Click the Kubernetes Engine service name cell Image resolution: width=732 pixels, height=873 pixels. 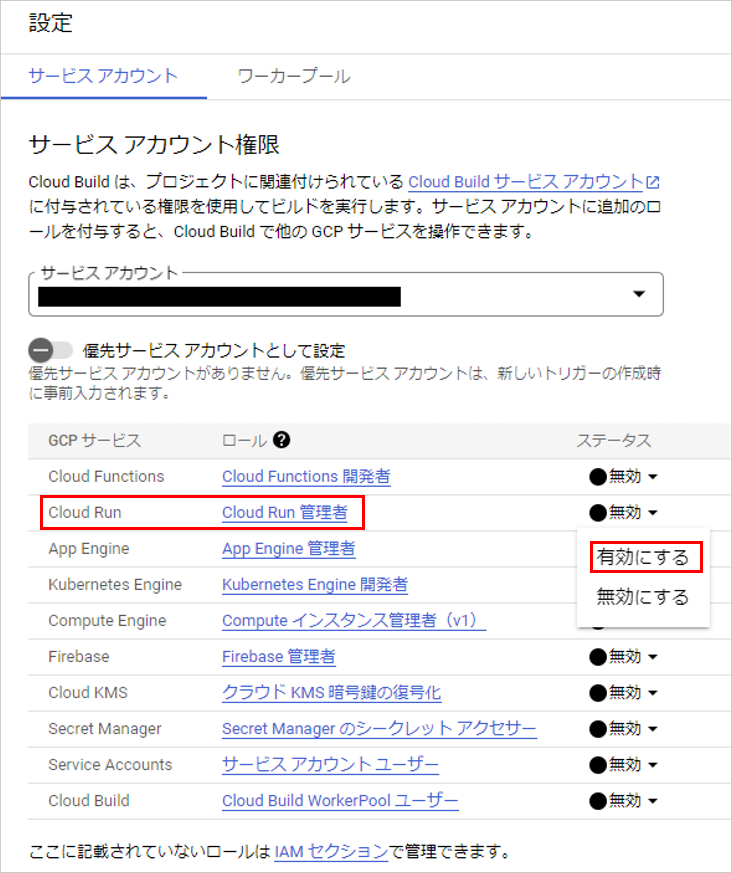coord(115,585)
